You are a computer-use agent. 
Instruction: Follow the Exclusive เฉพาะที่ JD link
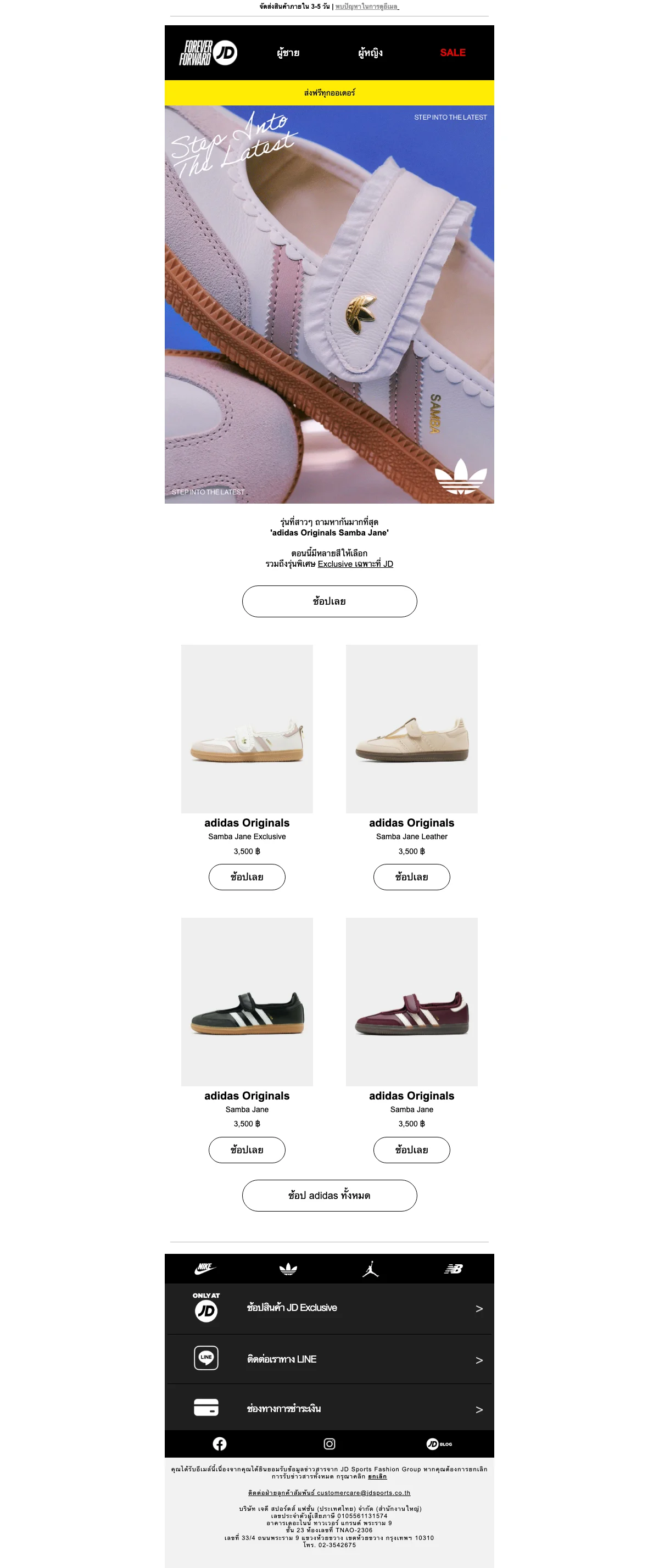[355, 563]
